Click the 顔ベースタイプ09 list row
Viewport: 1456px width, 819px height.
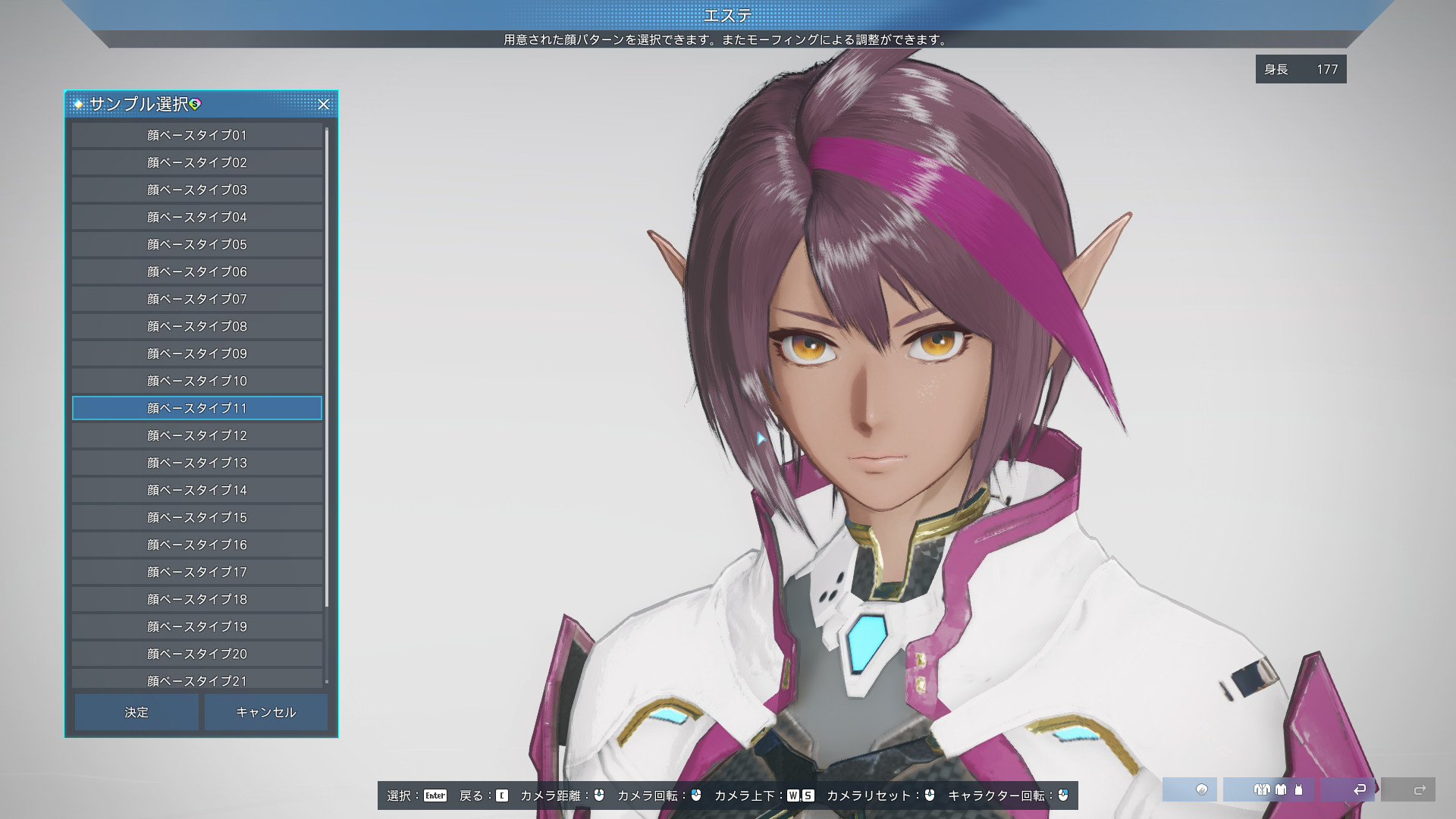[x=197, y=353]
